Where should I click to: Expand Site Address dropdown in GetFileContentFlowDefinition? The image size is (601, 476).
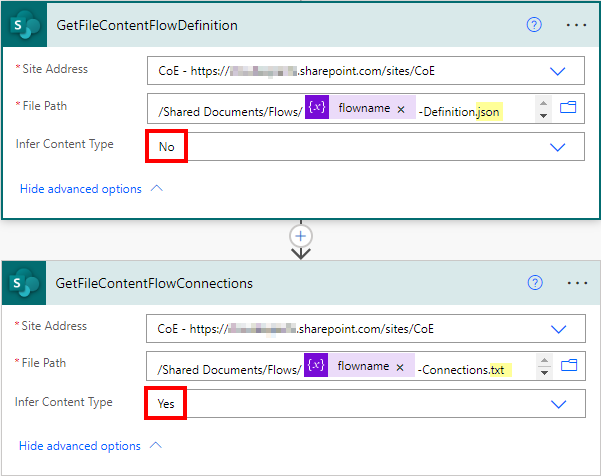coord(557,71)
